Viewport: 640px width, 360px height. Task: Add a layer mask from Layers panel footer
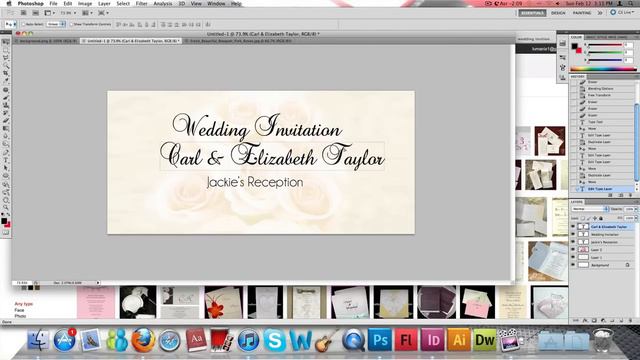click(594, 320)
